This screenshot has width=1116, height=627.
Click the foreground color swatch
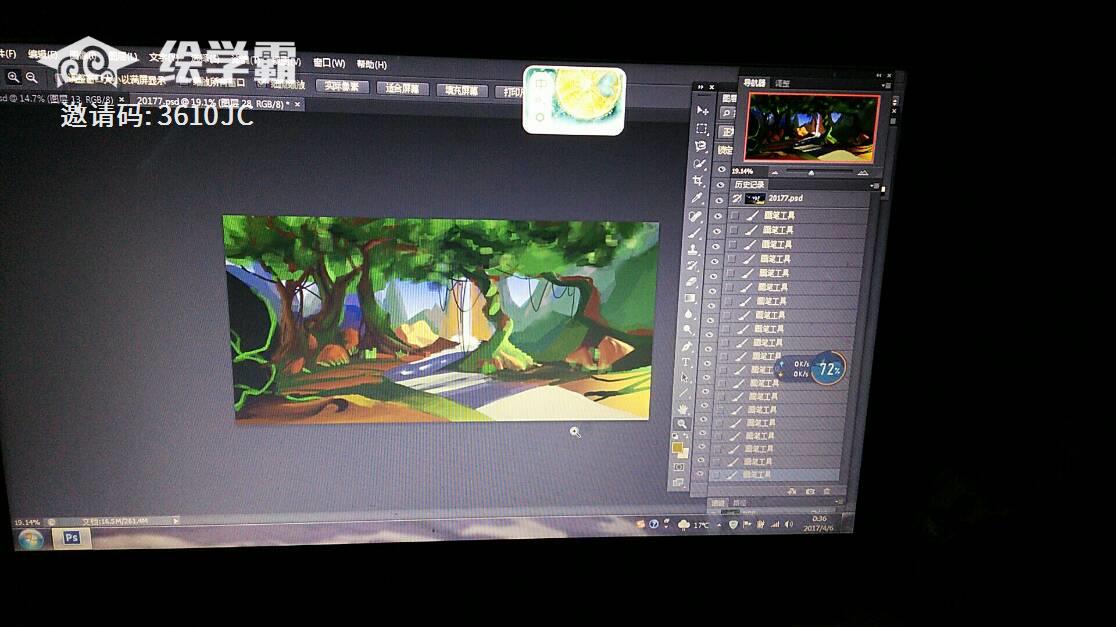677,448
